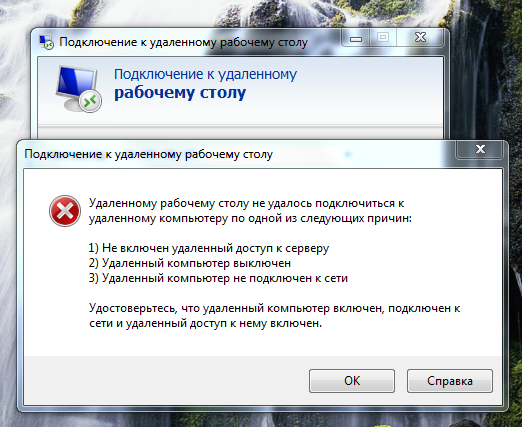Close the main Remote Desktop Connection window
The width and height of the screenshot is (522, 427).
[420, 37]
